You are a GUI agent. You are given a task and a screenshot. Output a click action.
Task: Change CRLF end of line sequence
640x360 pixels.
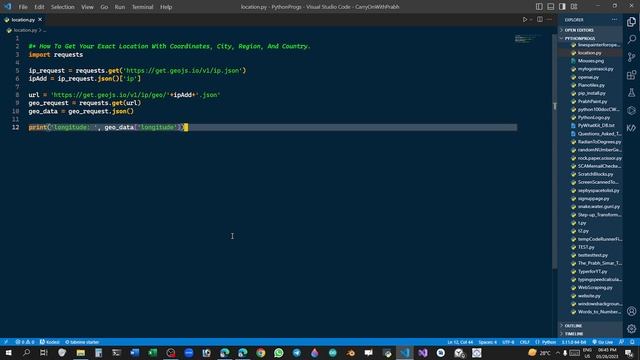click(x=524, y=342)
